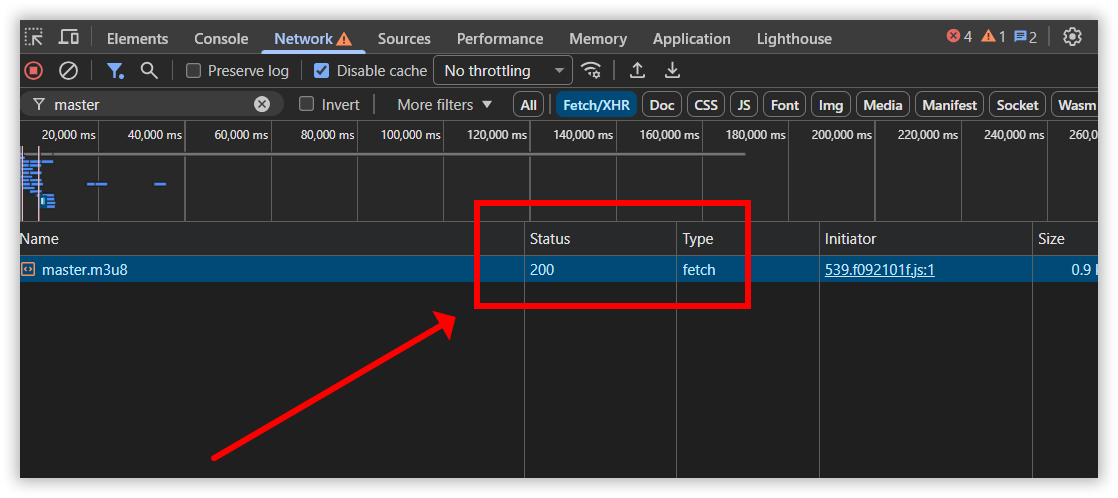
Task: Open the Application tab
Action: (x=692, y=39)
